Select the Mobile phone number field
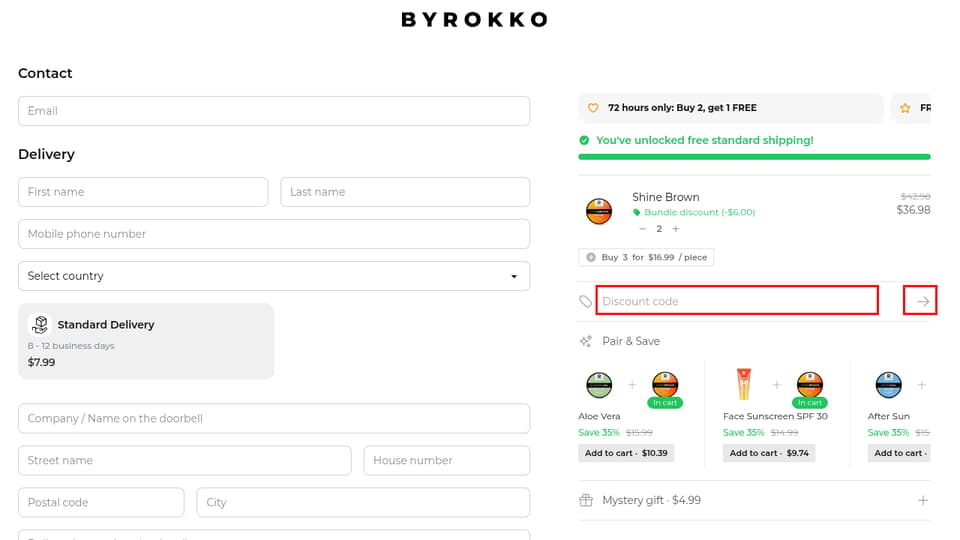Image resolution: width=960 pixels, height=540 pixels. (274, 234)
